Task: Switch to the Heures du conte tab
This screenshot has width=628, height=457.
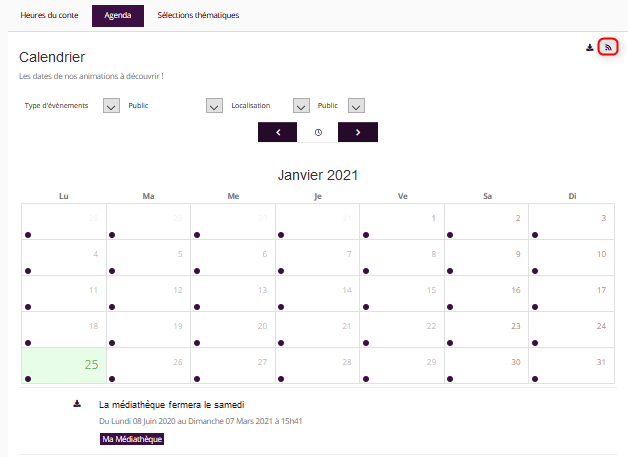Action: [x=49, y=16]
